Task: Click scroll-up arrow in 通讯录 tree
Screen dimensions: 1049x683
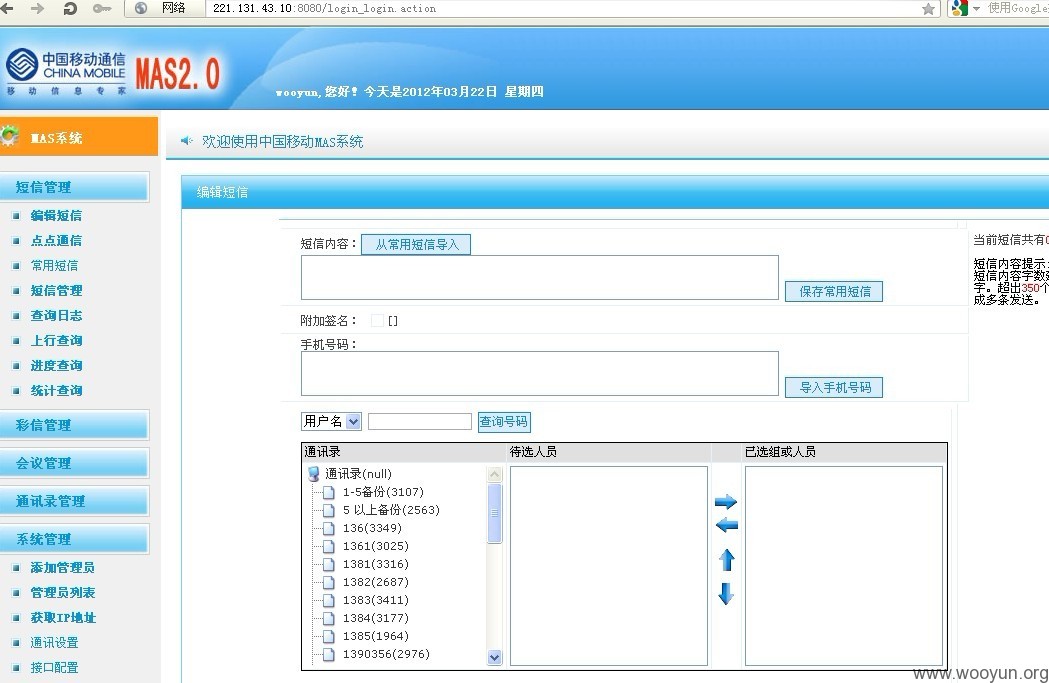Action: 494,474
